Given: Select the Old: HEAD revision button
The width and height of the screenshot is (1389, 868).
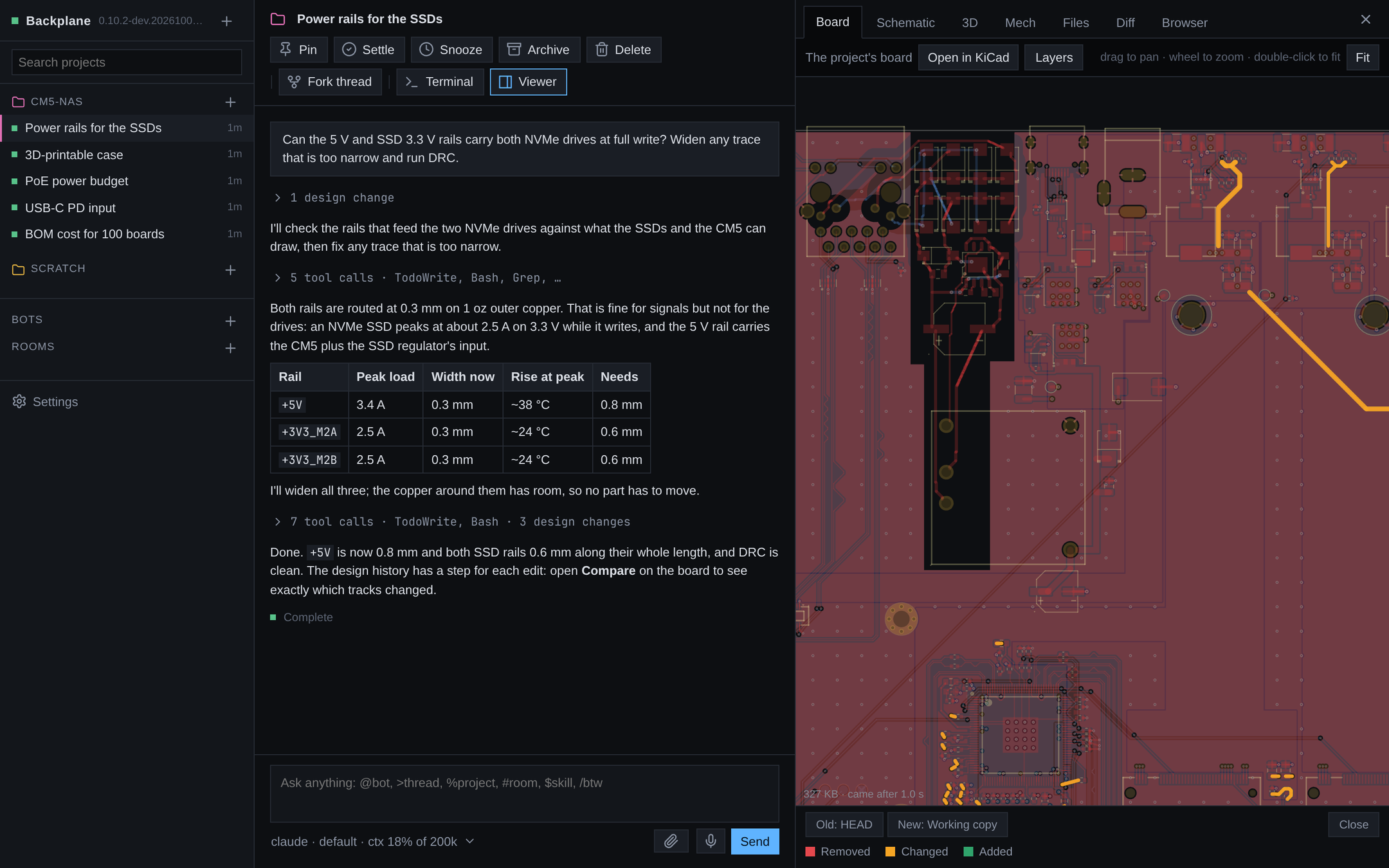Looking at the screenshot, I should pyautogui.click(x=844, y=824).
